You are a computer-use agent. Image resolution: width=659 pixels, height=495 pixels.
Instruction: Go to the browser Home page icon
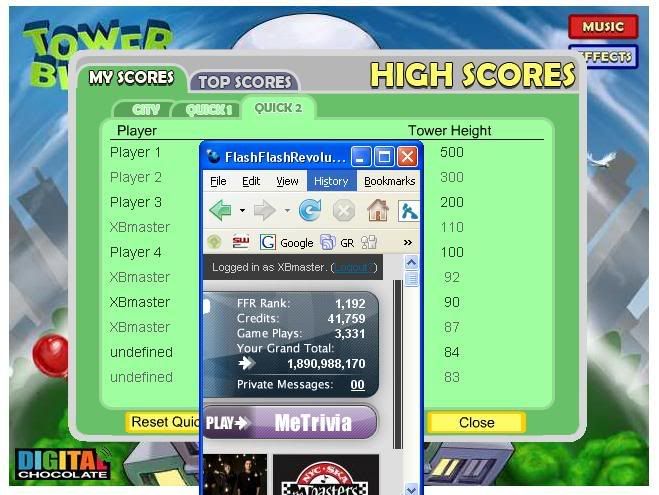pyautogui.click(x=377, y=211)
